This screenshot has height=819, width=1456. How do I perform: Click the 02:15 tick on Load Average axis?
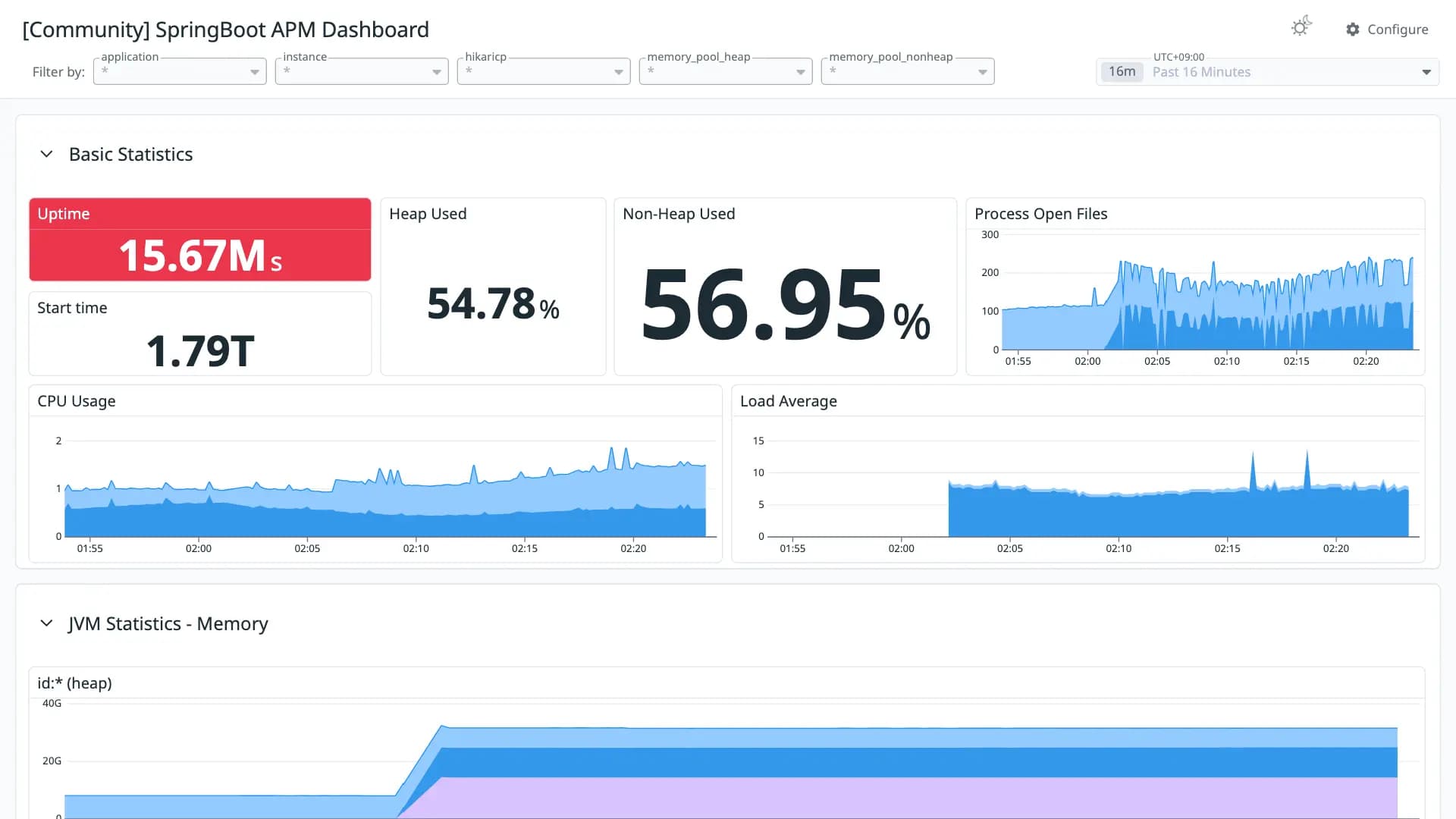click(1227, 548)
